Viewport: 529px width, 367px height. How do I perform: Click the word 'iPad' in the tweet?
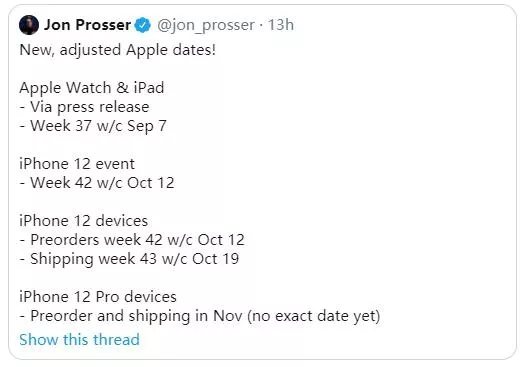[x=149, y=88]
